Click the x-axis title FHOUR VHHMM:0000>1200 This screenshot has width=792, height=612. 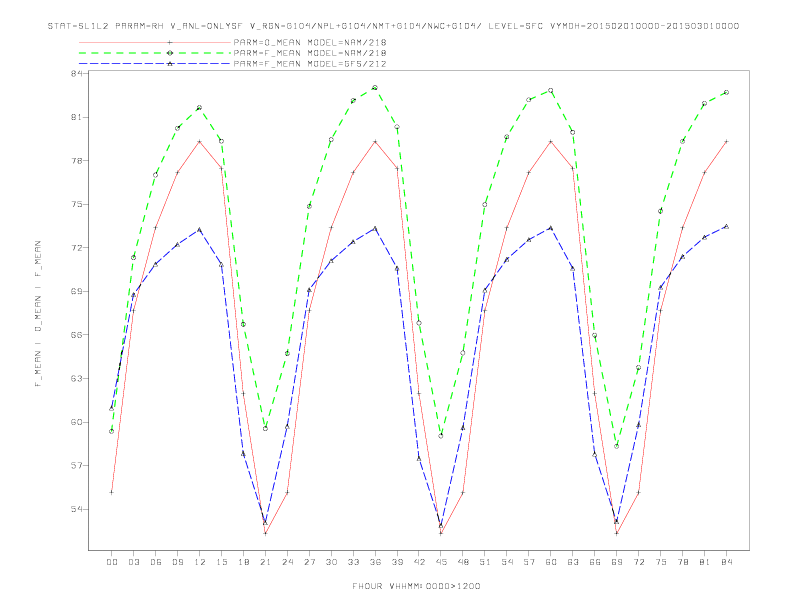(416, 586)
